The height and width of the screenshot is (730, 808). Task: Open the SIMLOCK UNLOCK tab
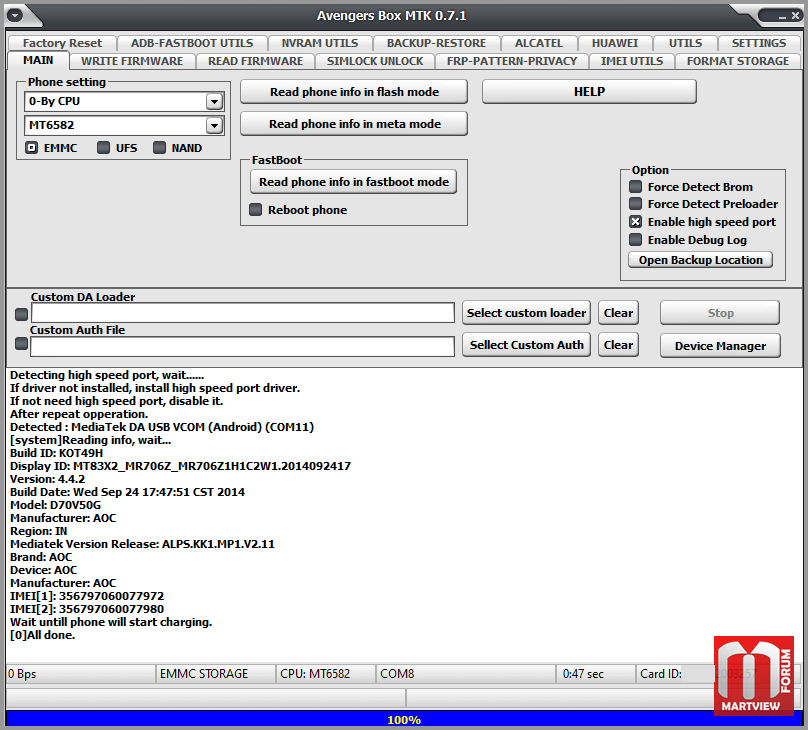click(x=375, y=61)
